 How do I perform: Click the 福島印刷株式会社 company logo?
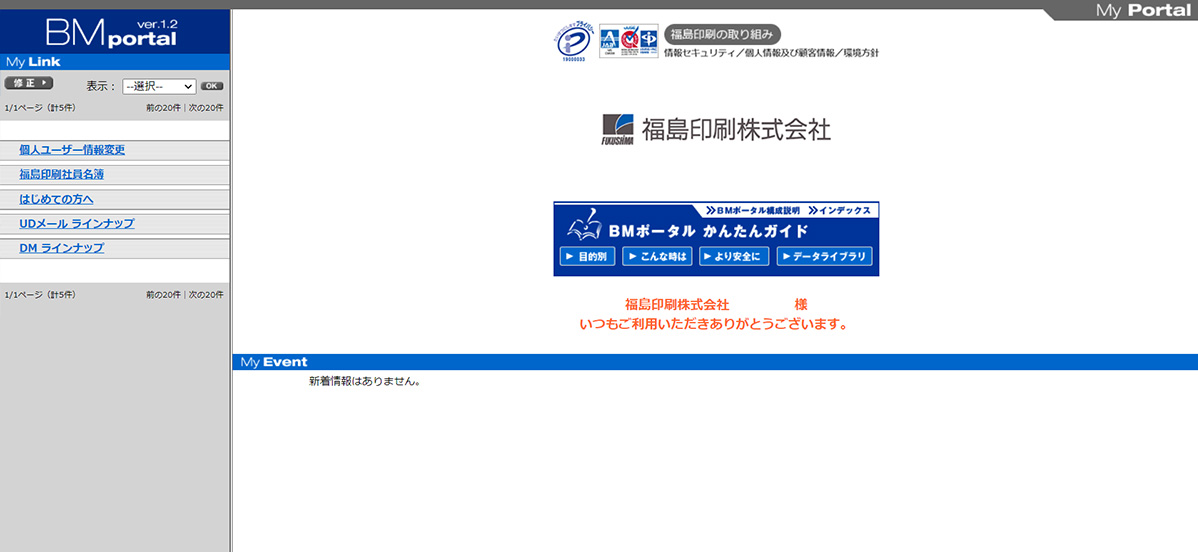[x=716, y=129]
